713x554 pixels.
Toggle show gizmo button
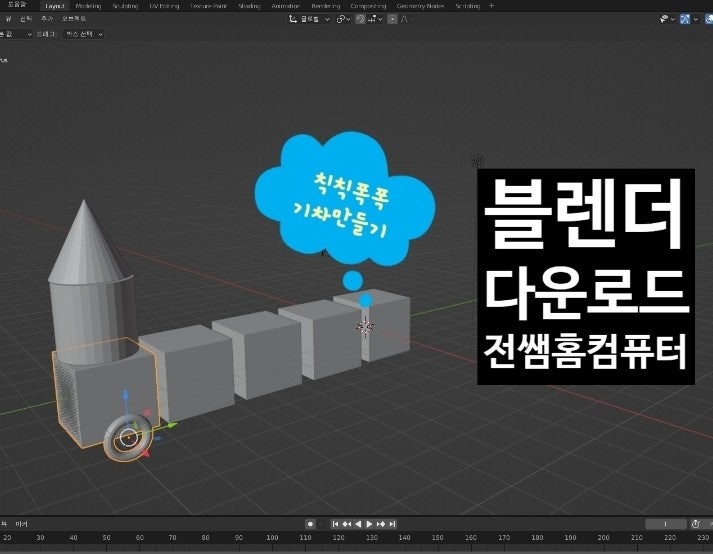click(x=685, y=19)
